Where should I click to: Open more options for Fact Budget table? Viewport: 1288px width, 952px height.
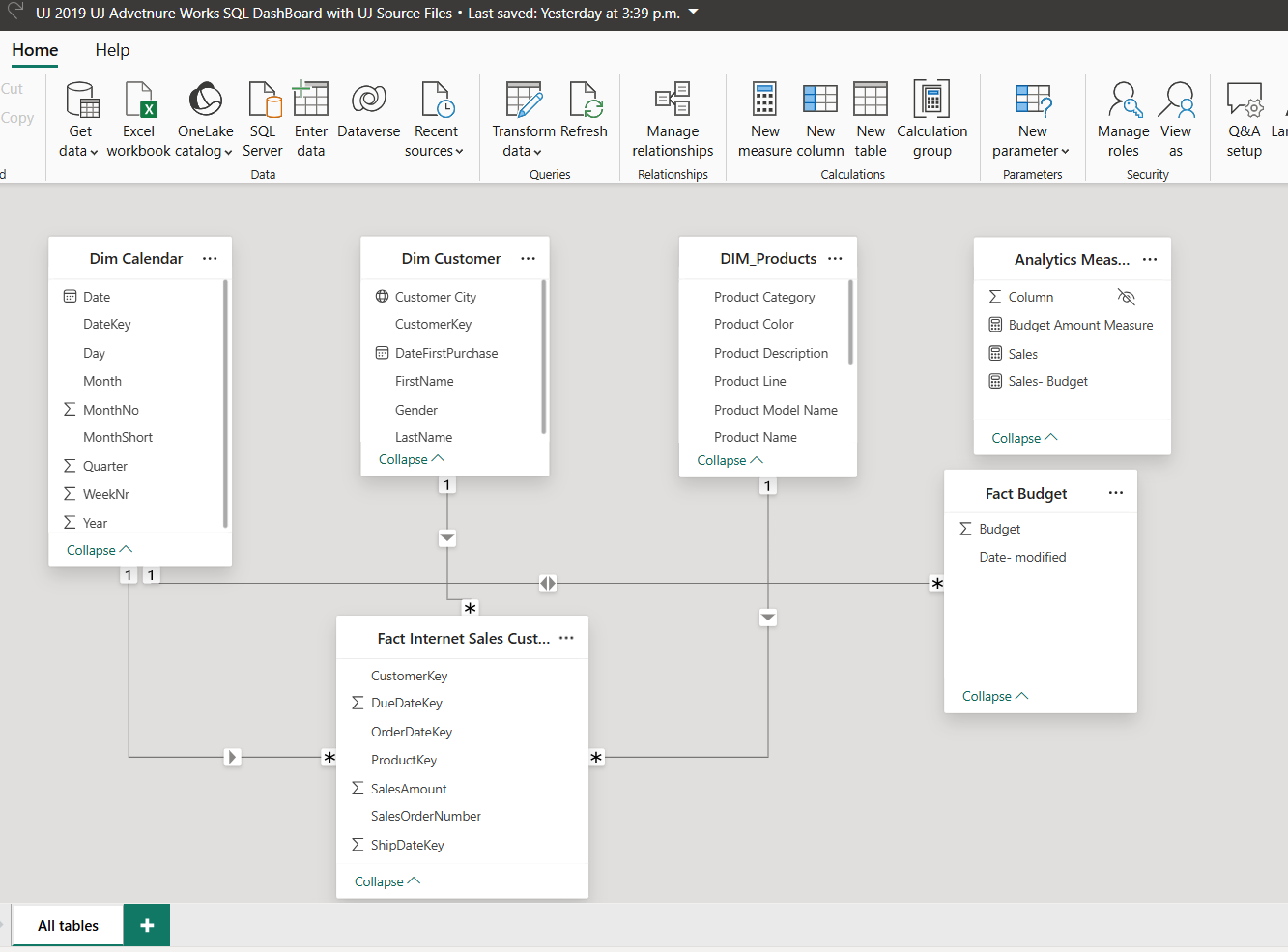1116,493
